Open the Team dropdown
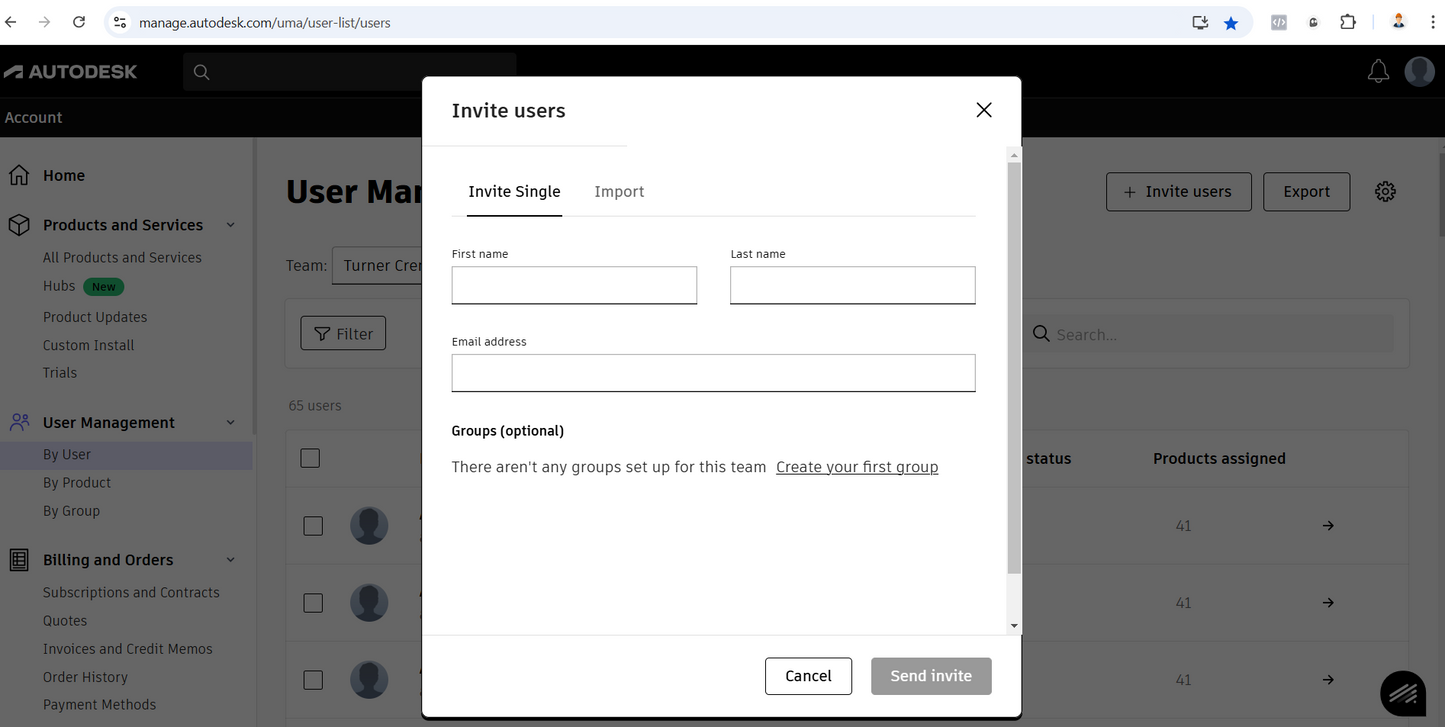The width and height of the screenshot is (1445, 727). click(378, 266)
